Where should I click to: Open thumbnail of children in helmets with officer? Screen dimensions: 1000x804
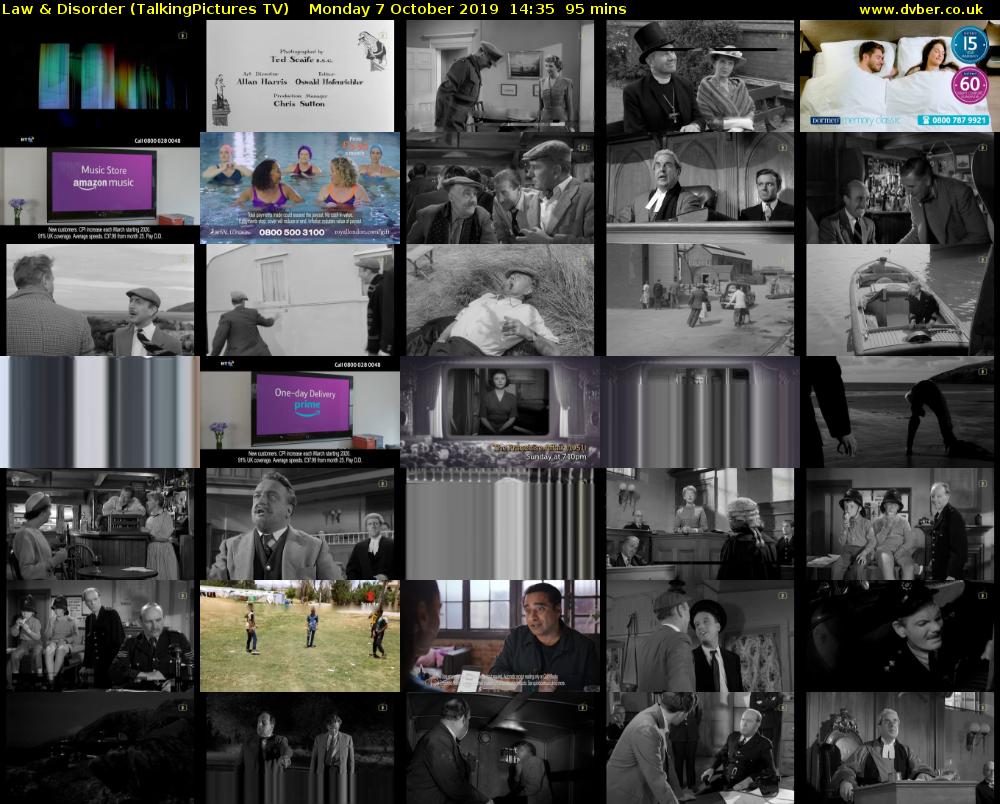[900, 524]
